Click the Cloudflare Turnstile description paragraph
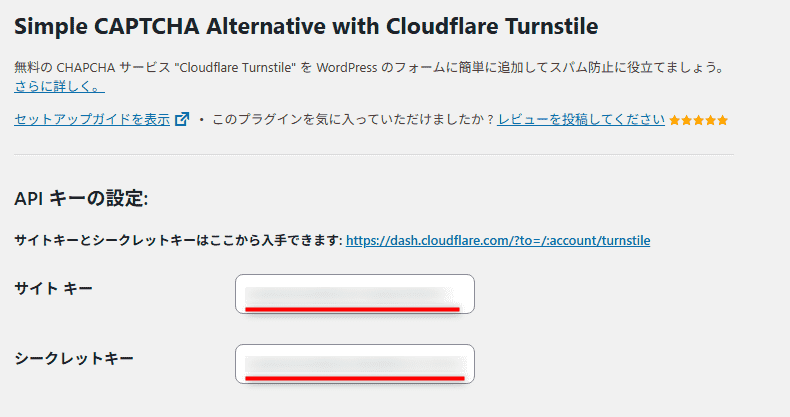Image resolution: width=790 pixels, height=417 pixels. point(370,68)
